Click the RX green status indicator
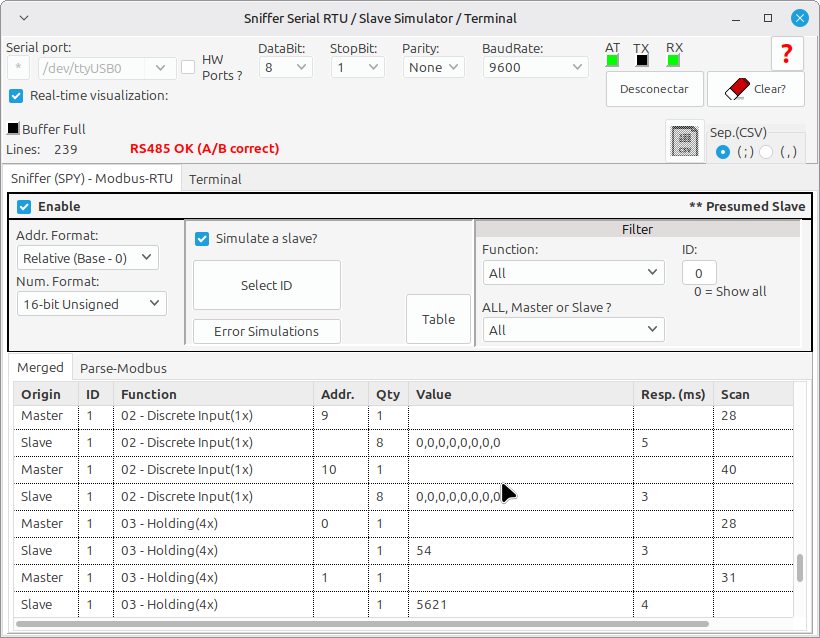This screenshot has height=638, width=820. [673, 61]
